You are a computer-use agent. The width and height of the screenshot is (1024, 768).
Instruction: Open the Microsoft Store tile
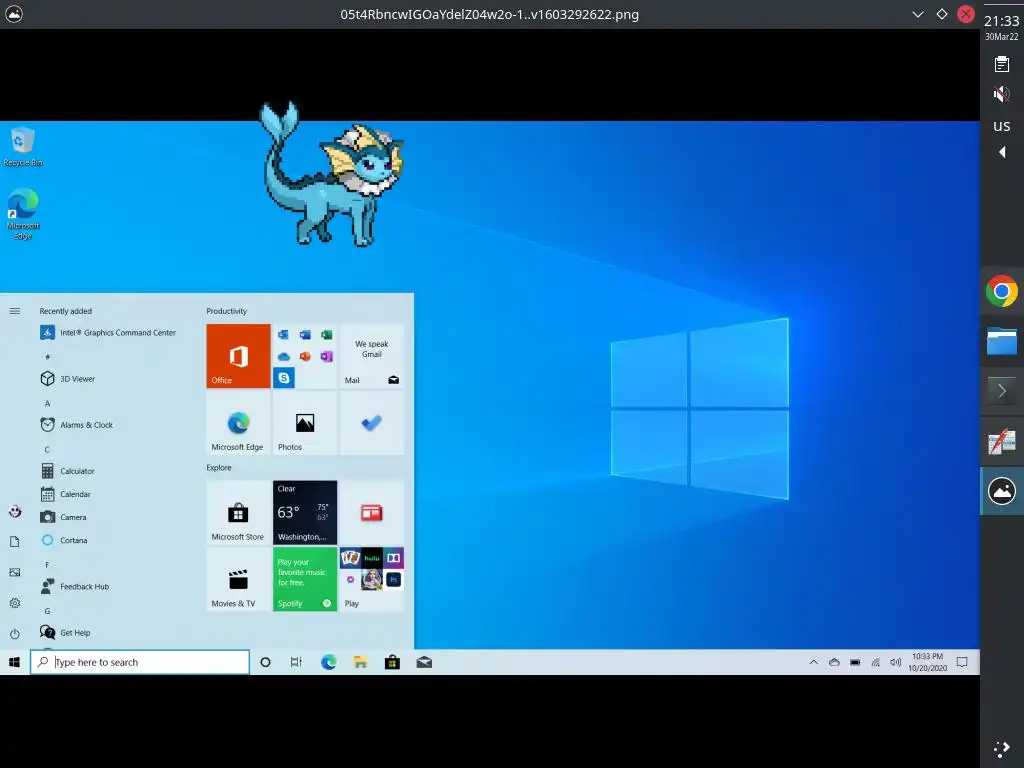(238, 513)
